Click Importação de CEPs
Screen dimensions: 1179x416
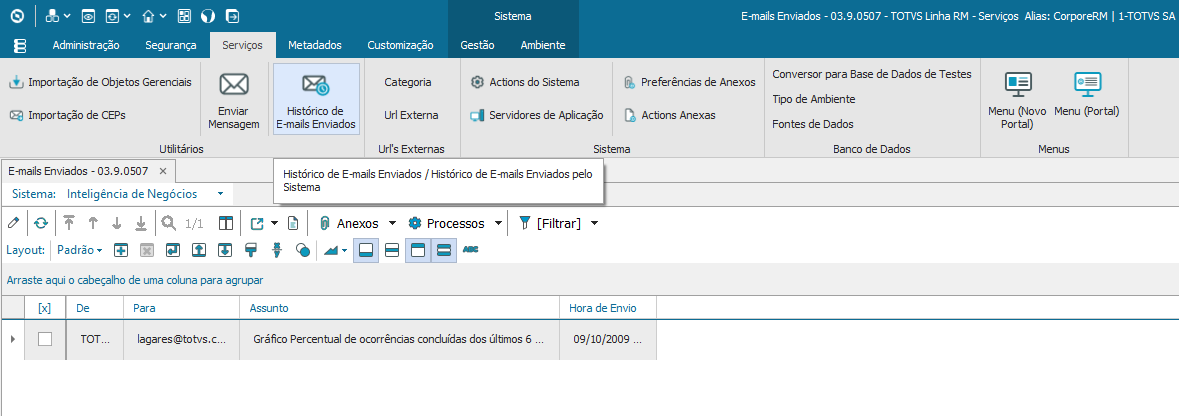click(68, 115)
